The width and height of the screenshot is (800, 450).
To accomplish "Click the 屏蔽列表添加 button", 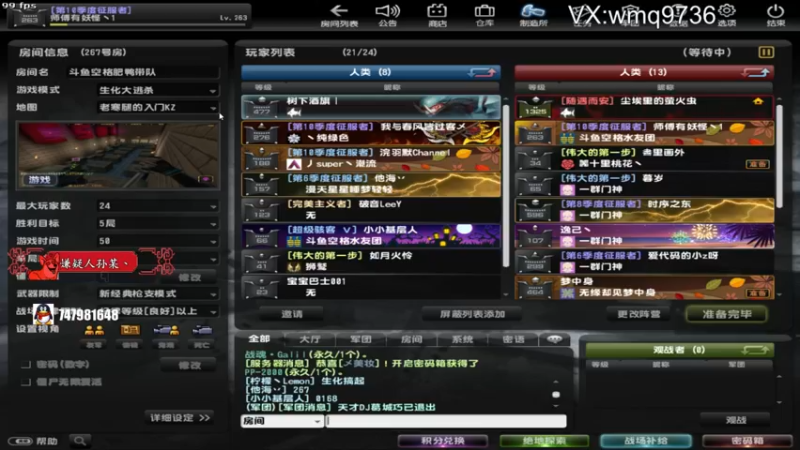I will point(472,314).
